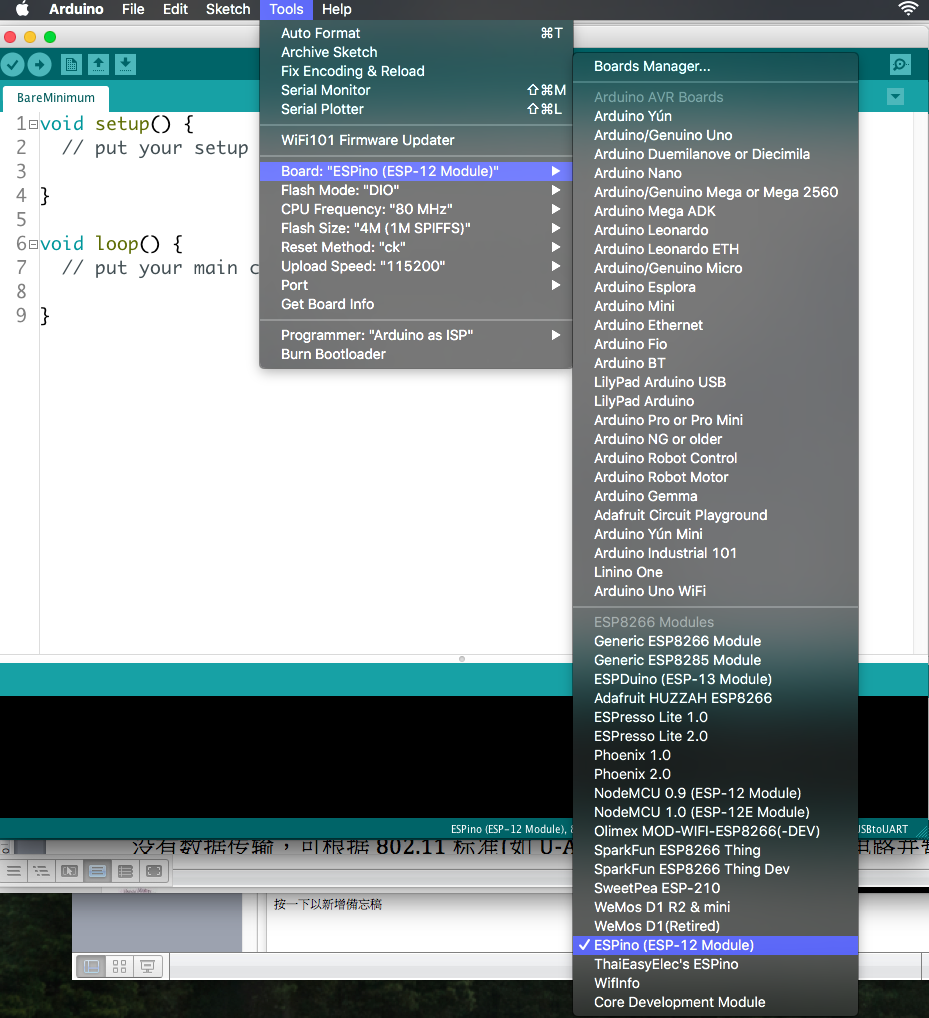Select Generic ESP8285 Module

(x=715, y=660)
